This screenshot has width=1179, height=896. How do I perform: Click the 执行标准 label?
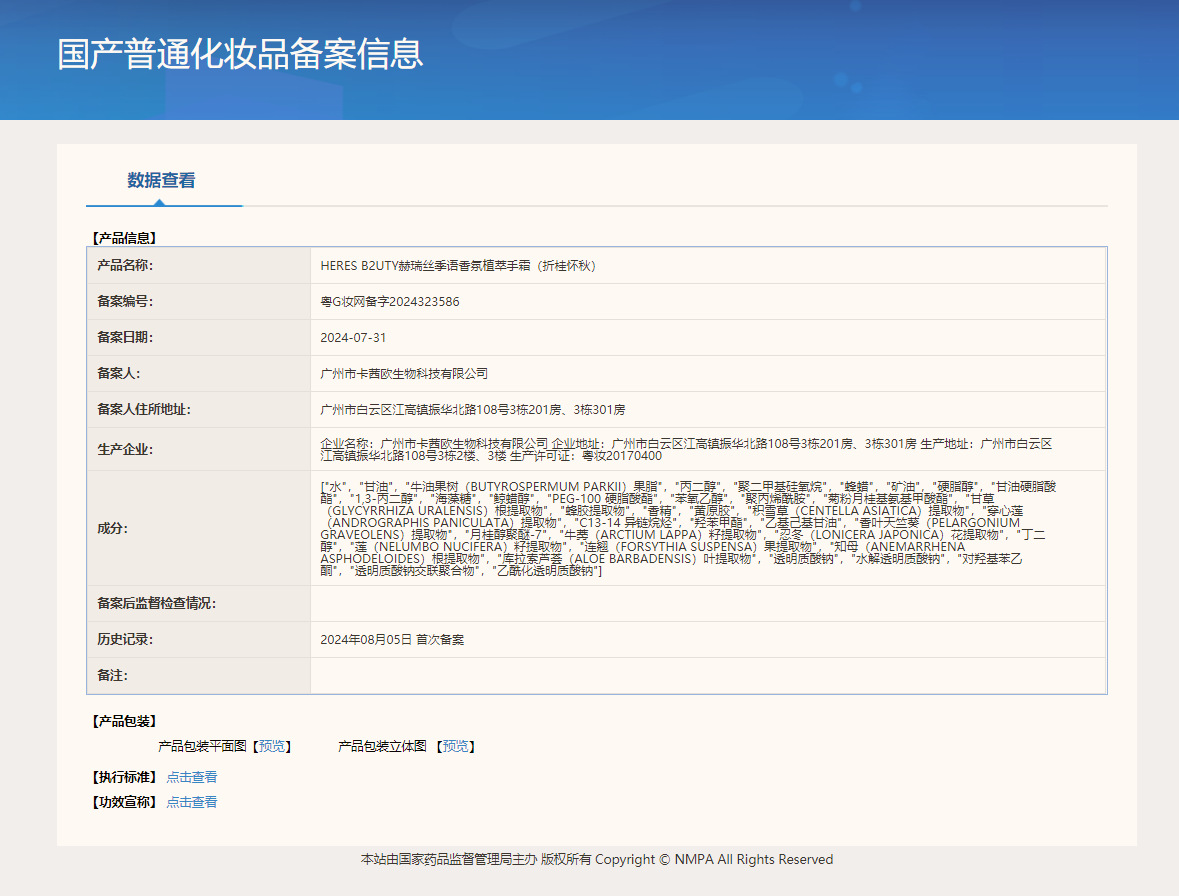pyautogui.click(x=124, y=777)
